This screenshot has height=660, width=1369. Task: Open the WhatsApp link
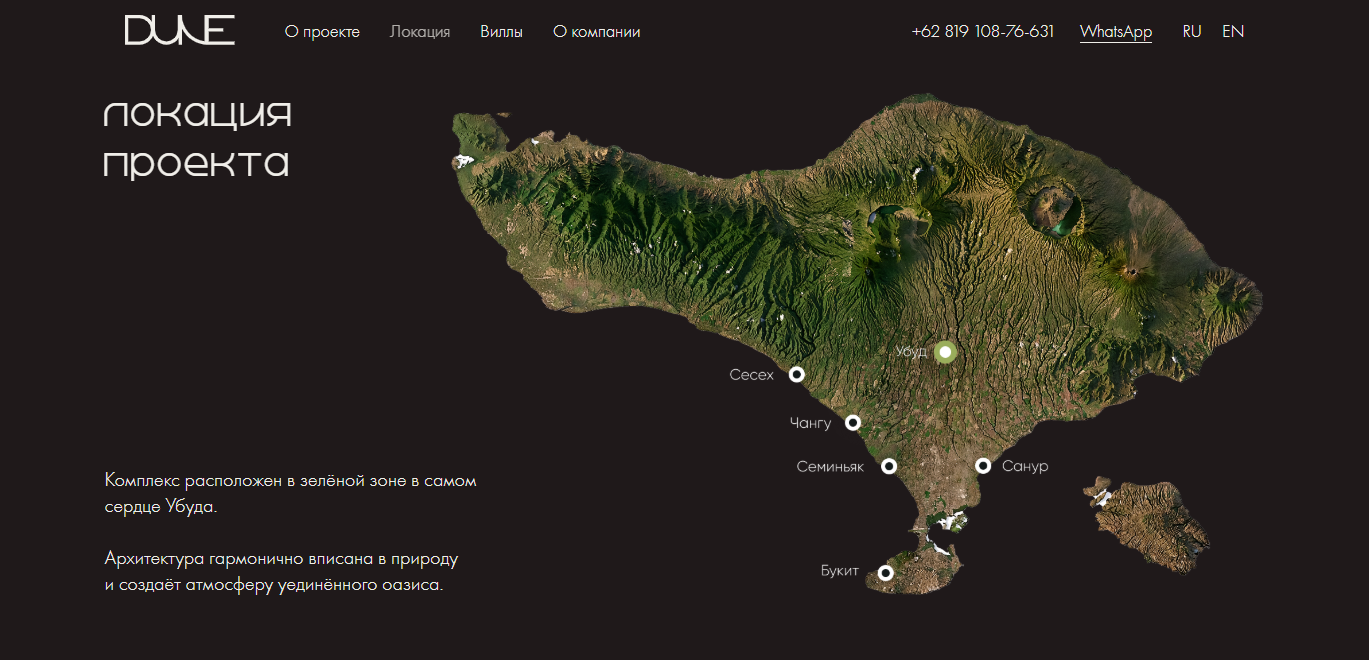(x=1116, y=32)
